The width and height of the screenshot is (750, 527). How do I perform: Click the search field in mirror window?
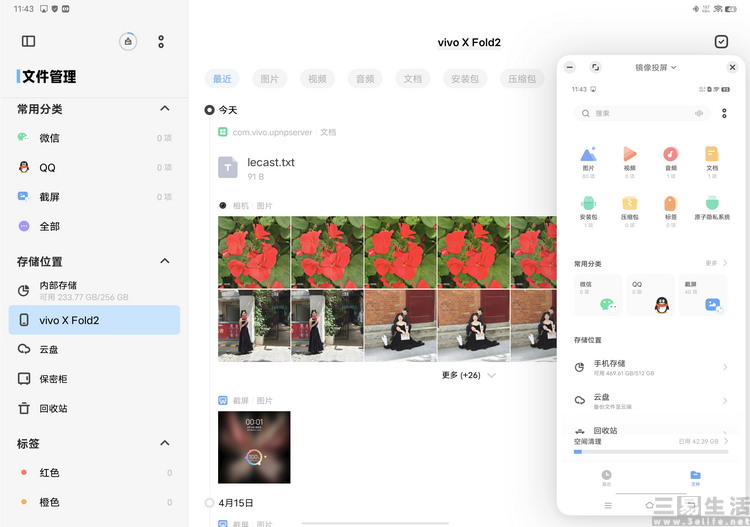click(x=642, y=113)
